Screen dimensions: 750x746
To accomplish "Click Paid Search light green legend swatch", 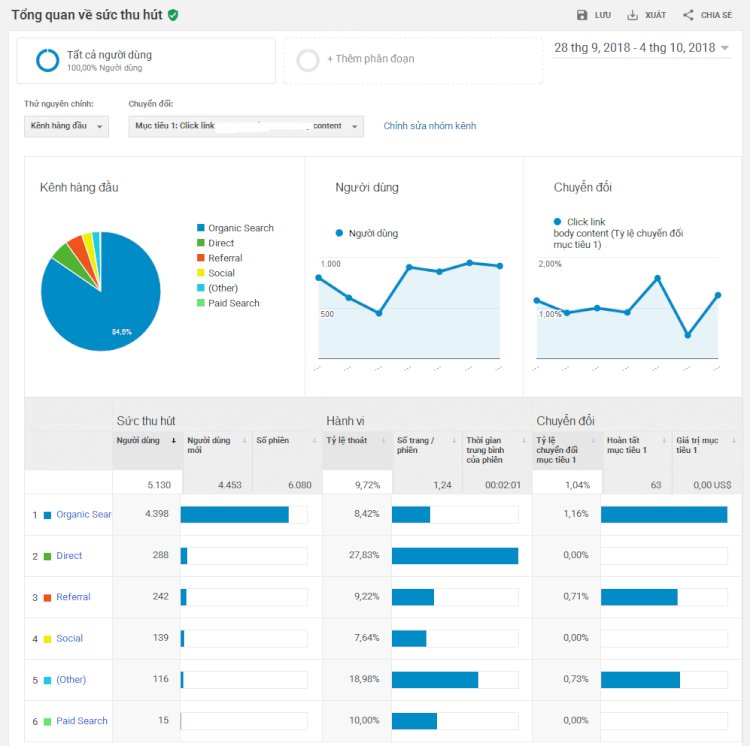I will click(x=201, y=303).
